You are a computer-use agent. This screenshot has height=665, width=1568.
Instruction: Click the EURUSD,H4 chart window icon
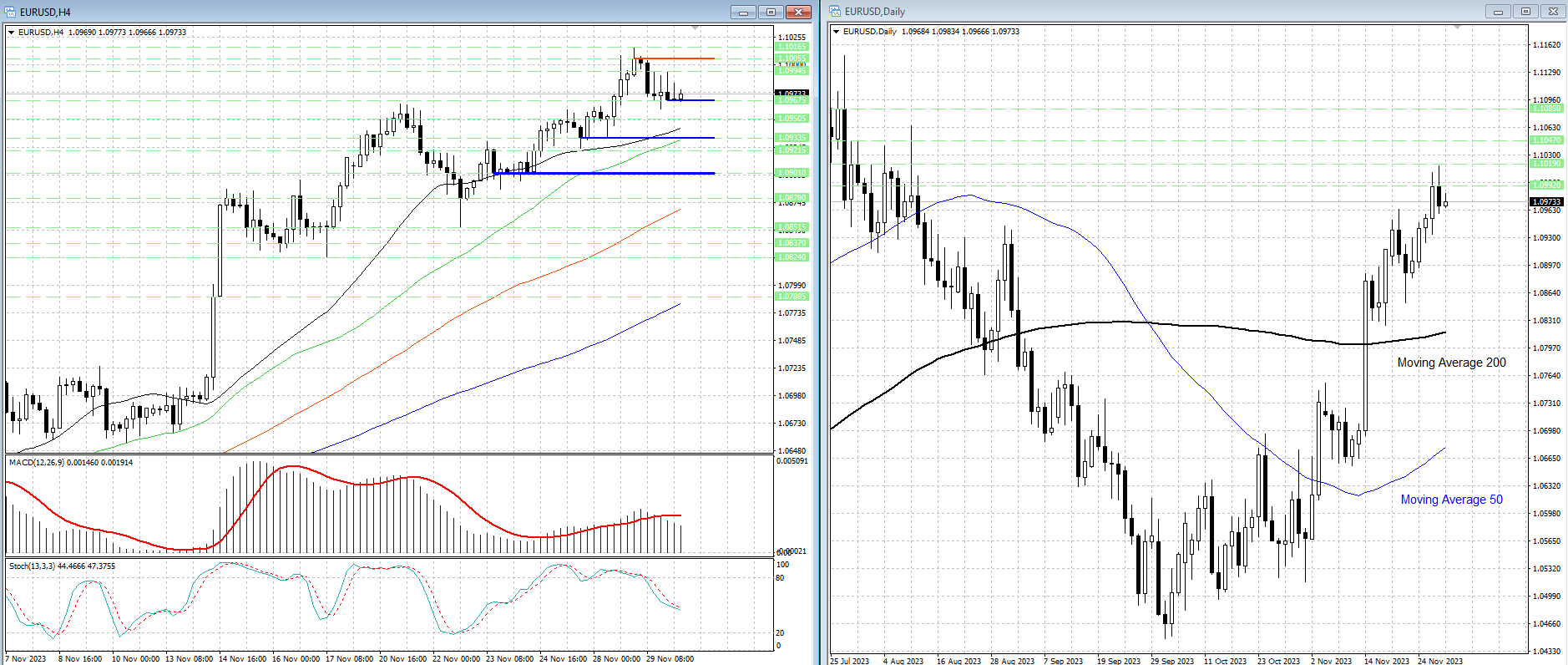click(x=10, y=12)
